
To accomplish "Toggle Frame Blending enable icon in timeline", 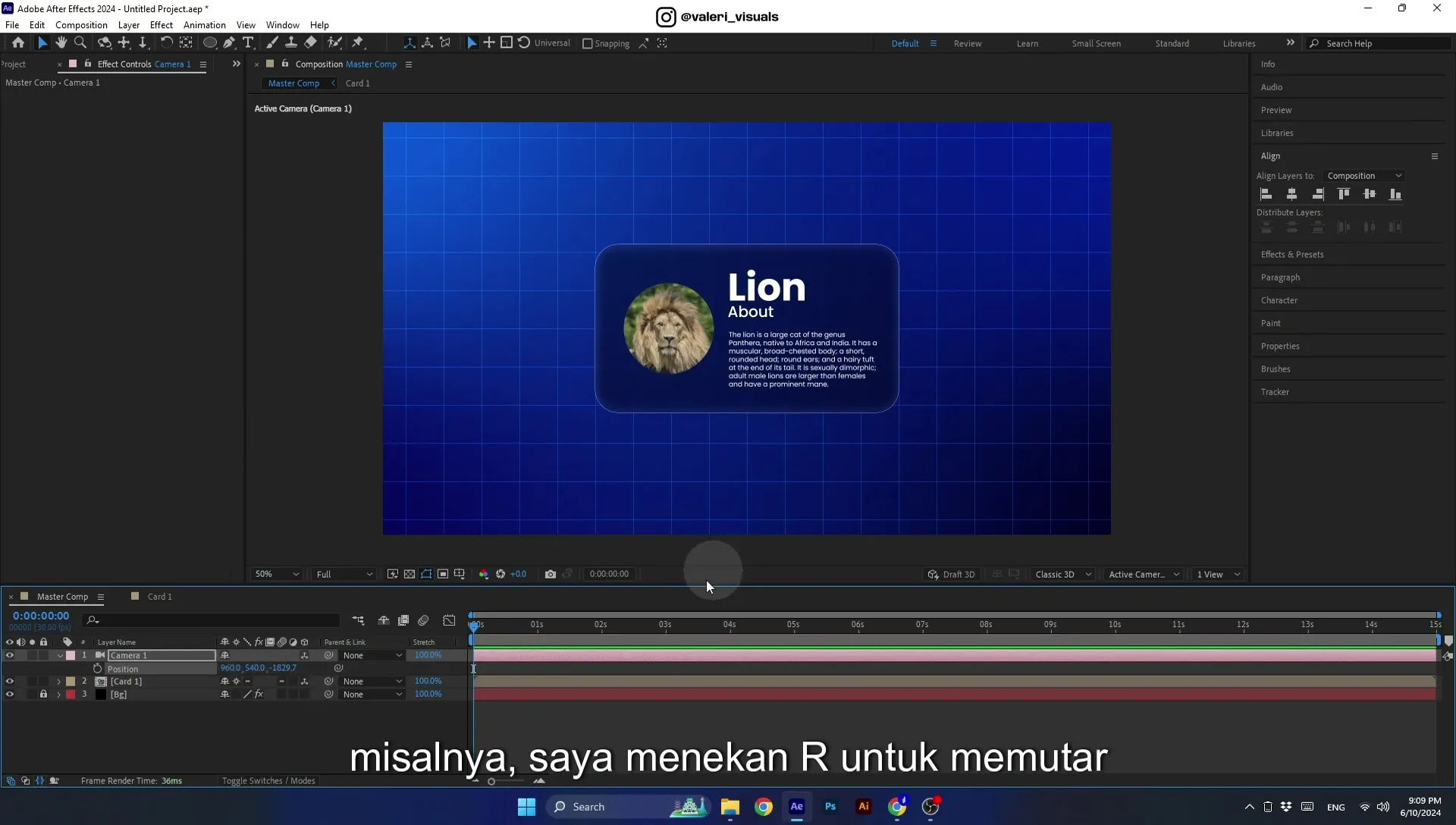I will pos(403,620).
